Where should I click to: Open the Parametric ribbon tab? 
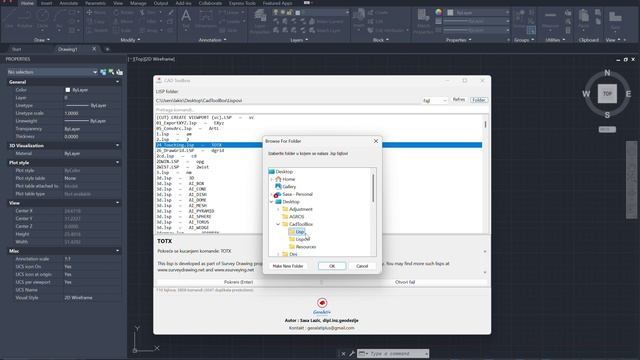coord(95,3)
